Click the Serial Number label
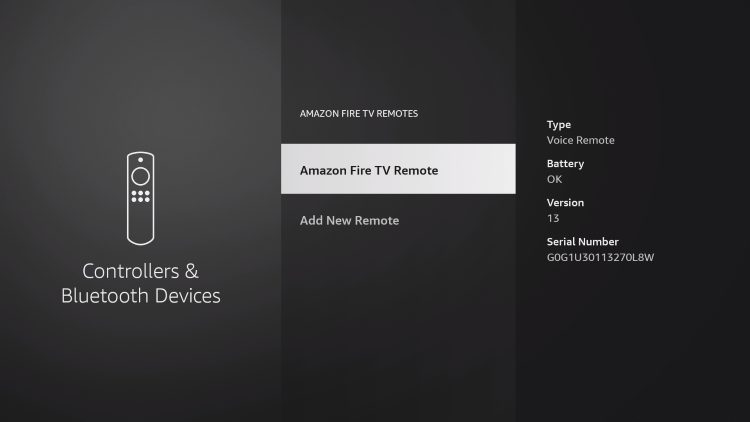The image size is (750, 422). coord(583,242)
